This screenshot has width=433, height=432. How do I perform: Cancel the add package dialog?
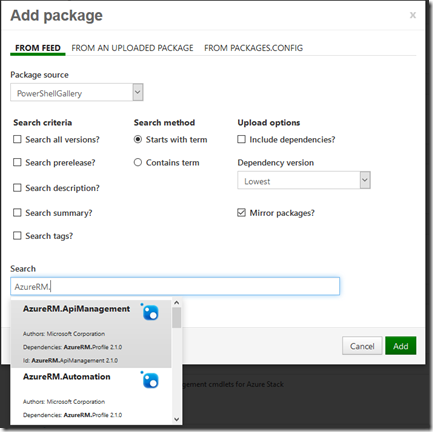coord(362,346)
